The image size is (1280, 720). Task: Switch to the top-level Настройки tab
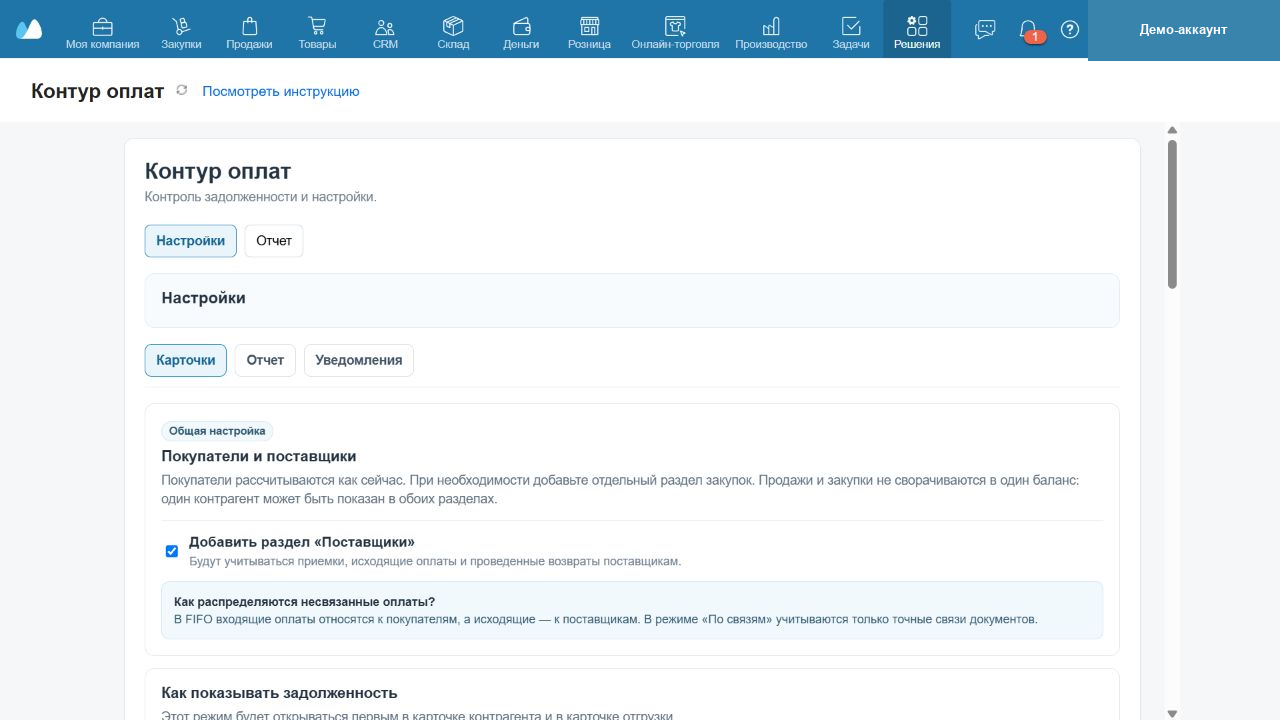point(191,241)
